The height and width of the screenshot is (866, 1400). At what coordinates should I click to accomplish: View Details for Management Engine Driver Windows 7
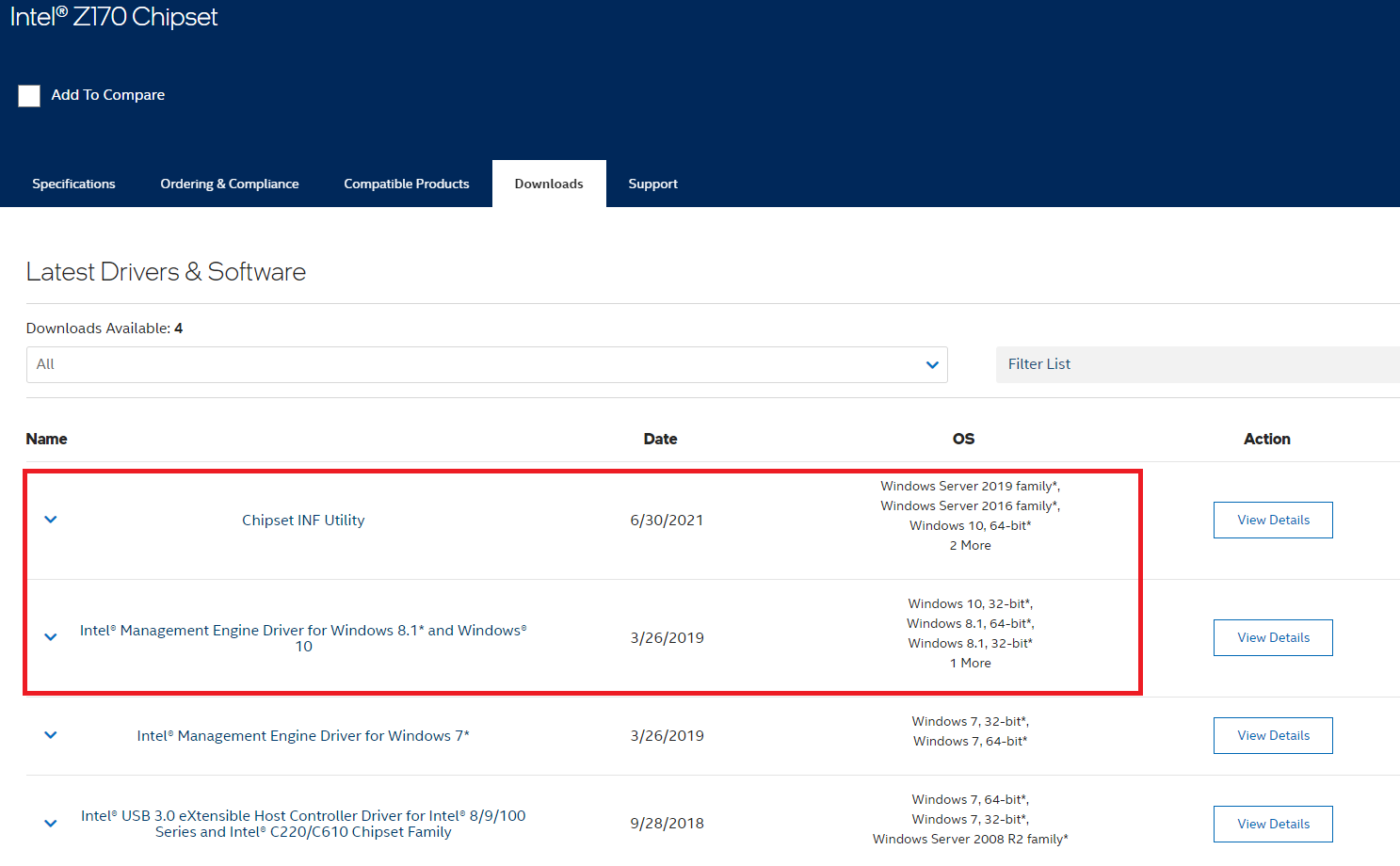pyautogui.click(x=1273, y=735)
